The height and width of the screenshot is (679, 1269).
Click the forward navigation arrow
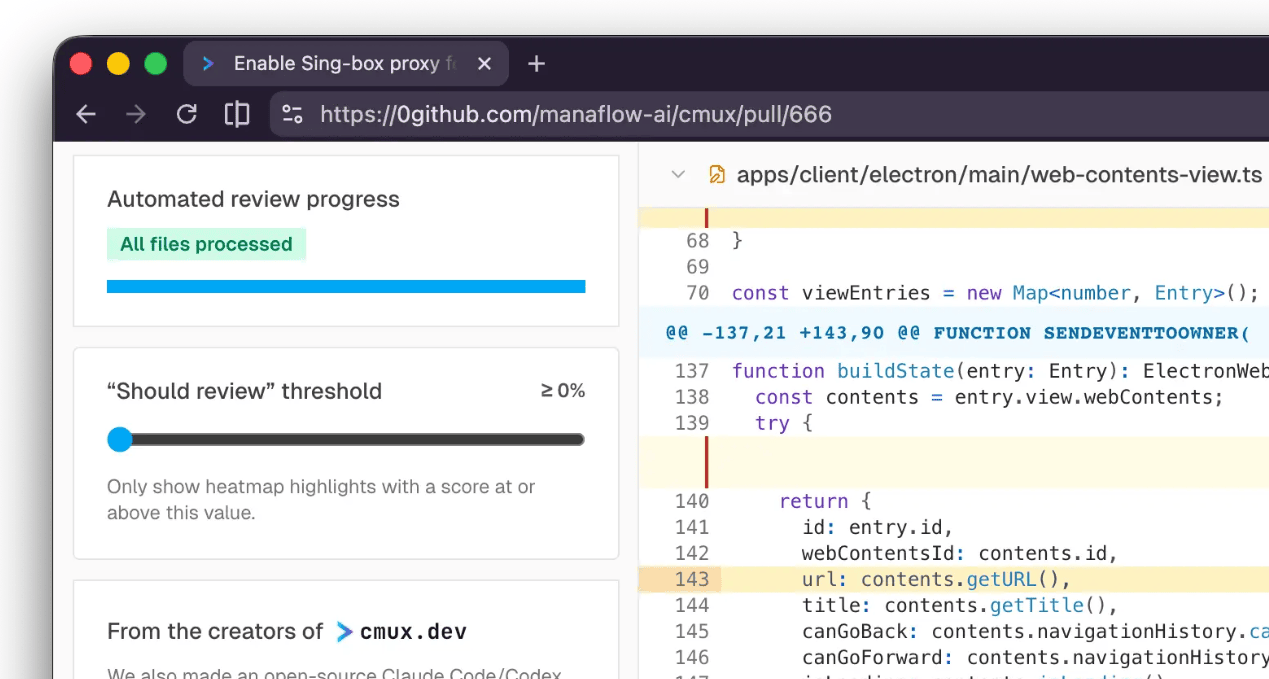pyautogui.click(x=136, y=114)
